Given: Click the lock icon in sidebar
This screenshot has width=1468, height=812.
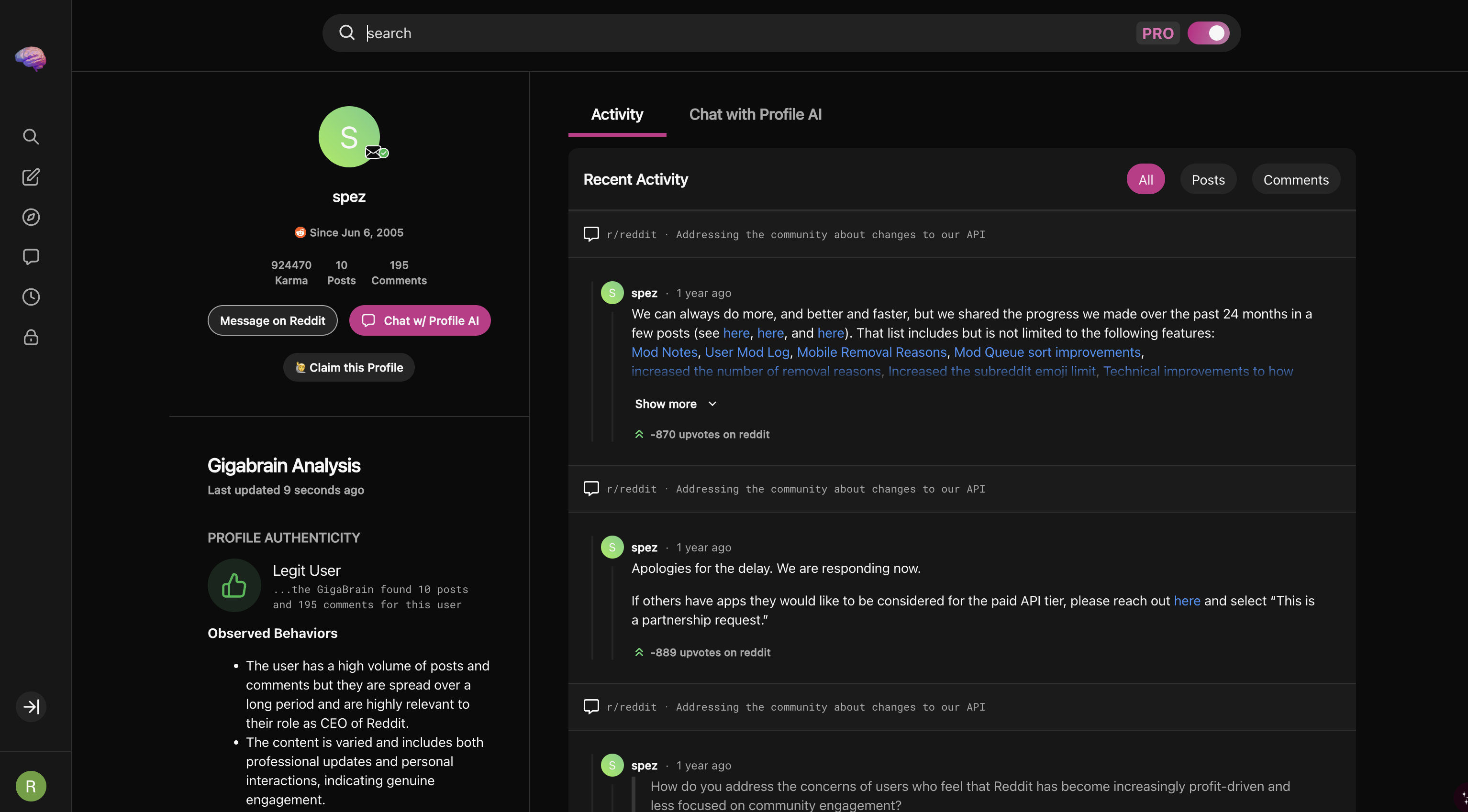Looking at the screenshot, I should [x=31, y=337].
